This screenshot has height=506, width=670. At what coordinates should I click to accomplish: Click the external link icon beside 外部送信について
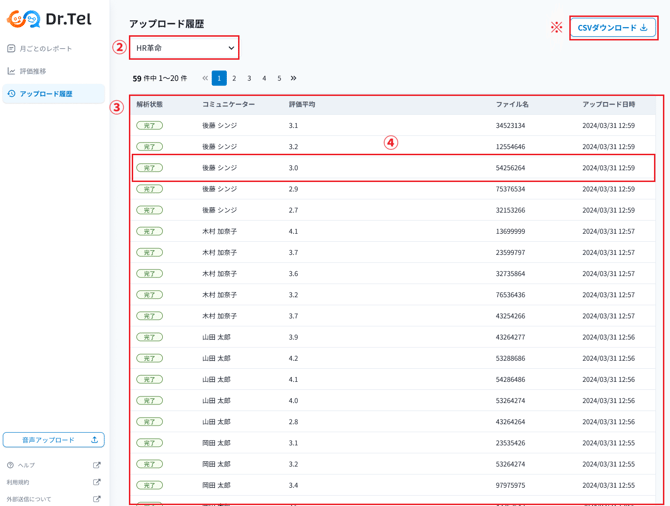[97, 499]
